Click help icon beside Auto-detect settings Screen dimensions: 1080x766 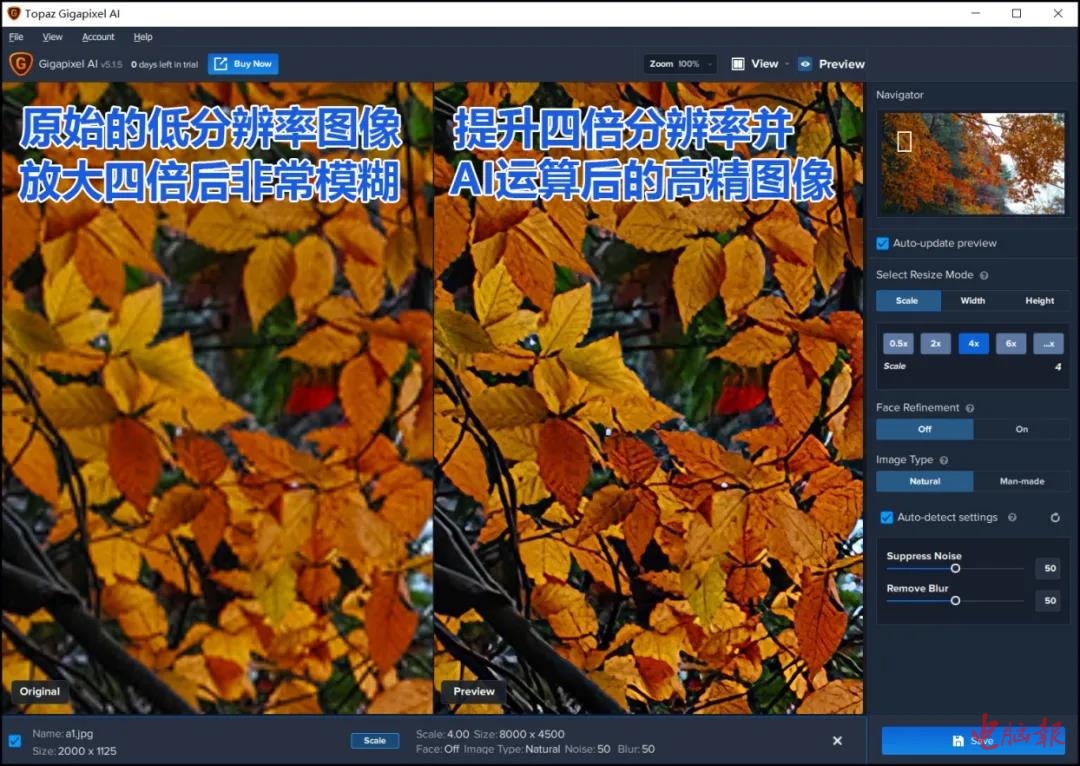(x=1012, y=518)
